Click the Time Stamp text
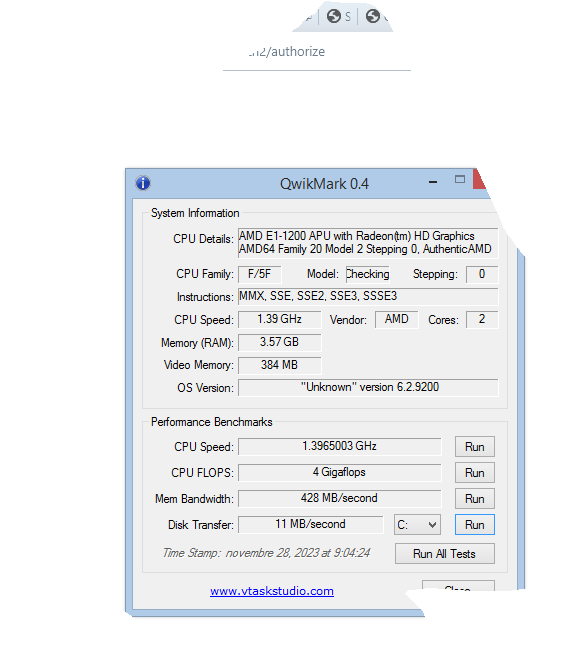The image size is (586, 657). [x=266, y=553]
